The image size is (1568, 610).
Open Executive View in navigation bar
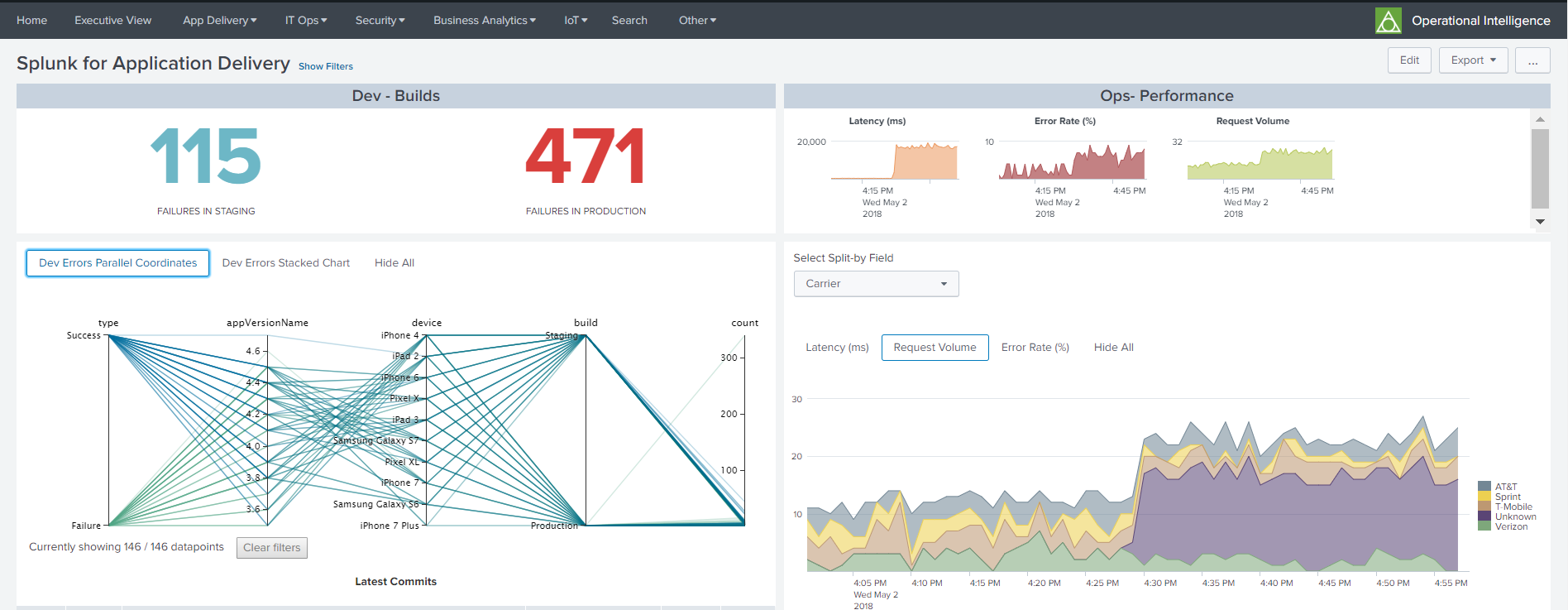click(x=112, y=20)
